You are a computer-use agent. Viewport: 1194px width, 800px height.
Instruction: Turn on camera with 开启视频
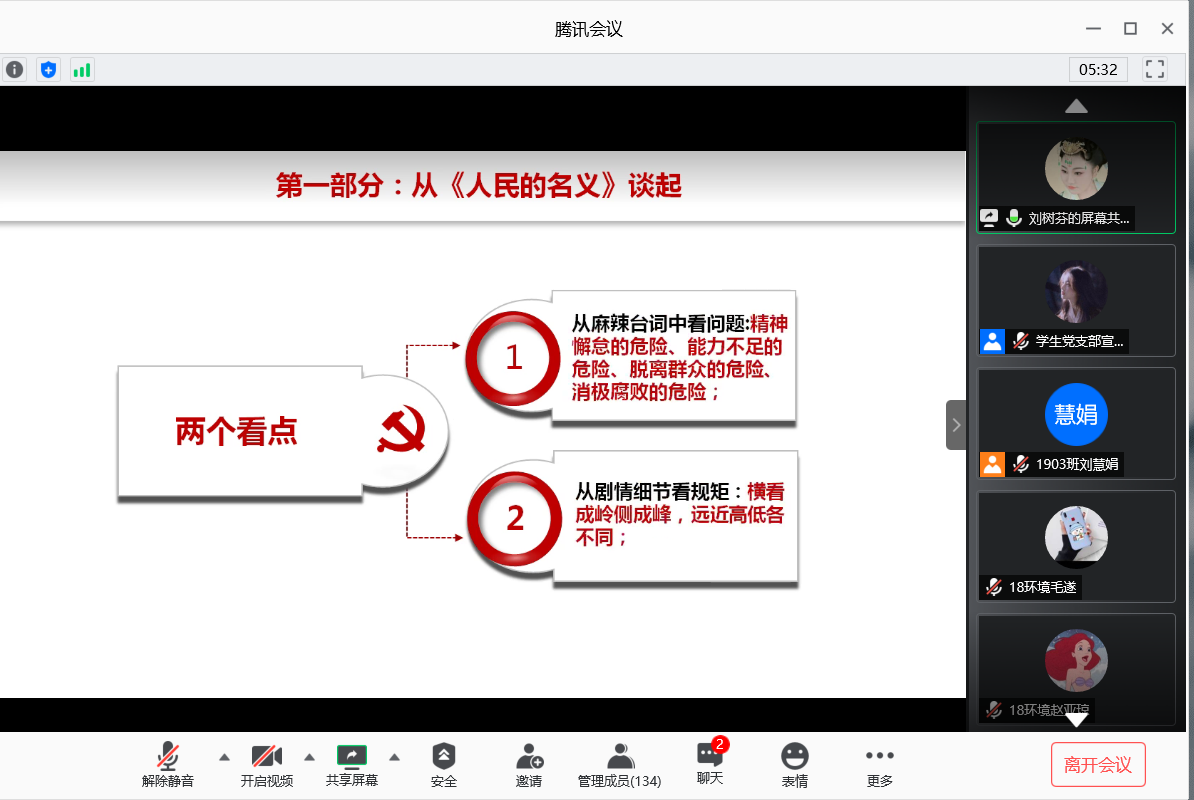267,765
